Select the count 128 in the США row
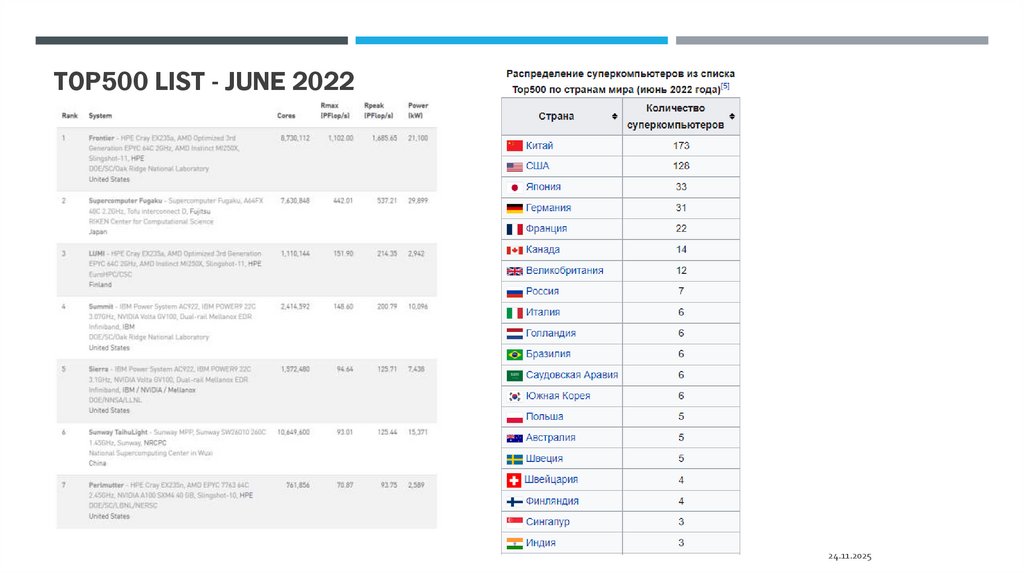The image size is (1024, 574). (x=681, y=166)
